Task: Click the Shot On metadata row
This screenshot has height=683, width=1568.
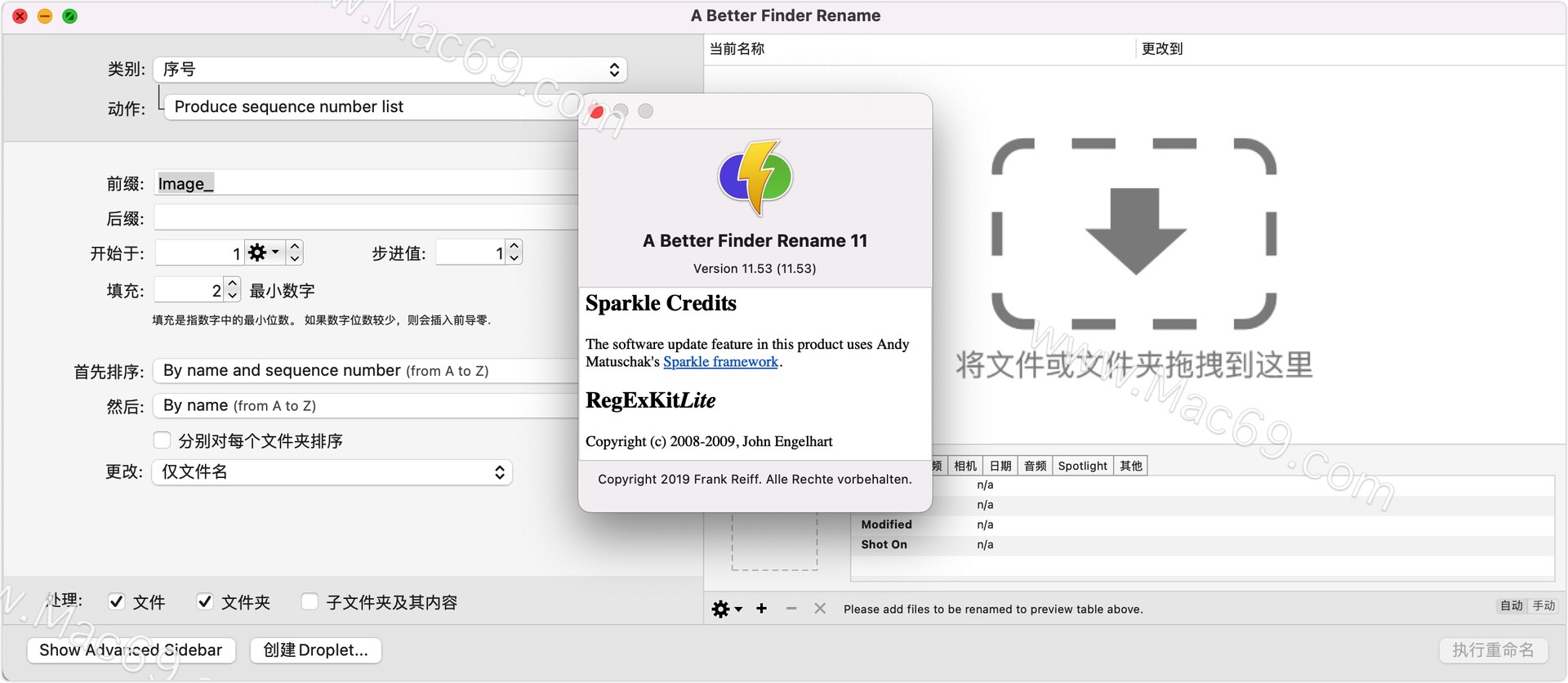Action: [x=1202, y=545]
